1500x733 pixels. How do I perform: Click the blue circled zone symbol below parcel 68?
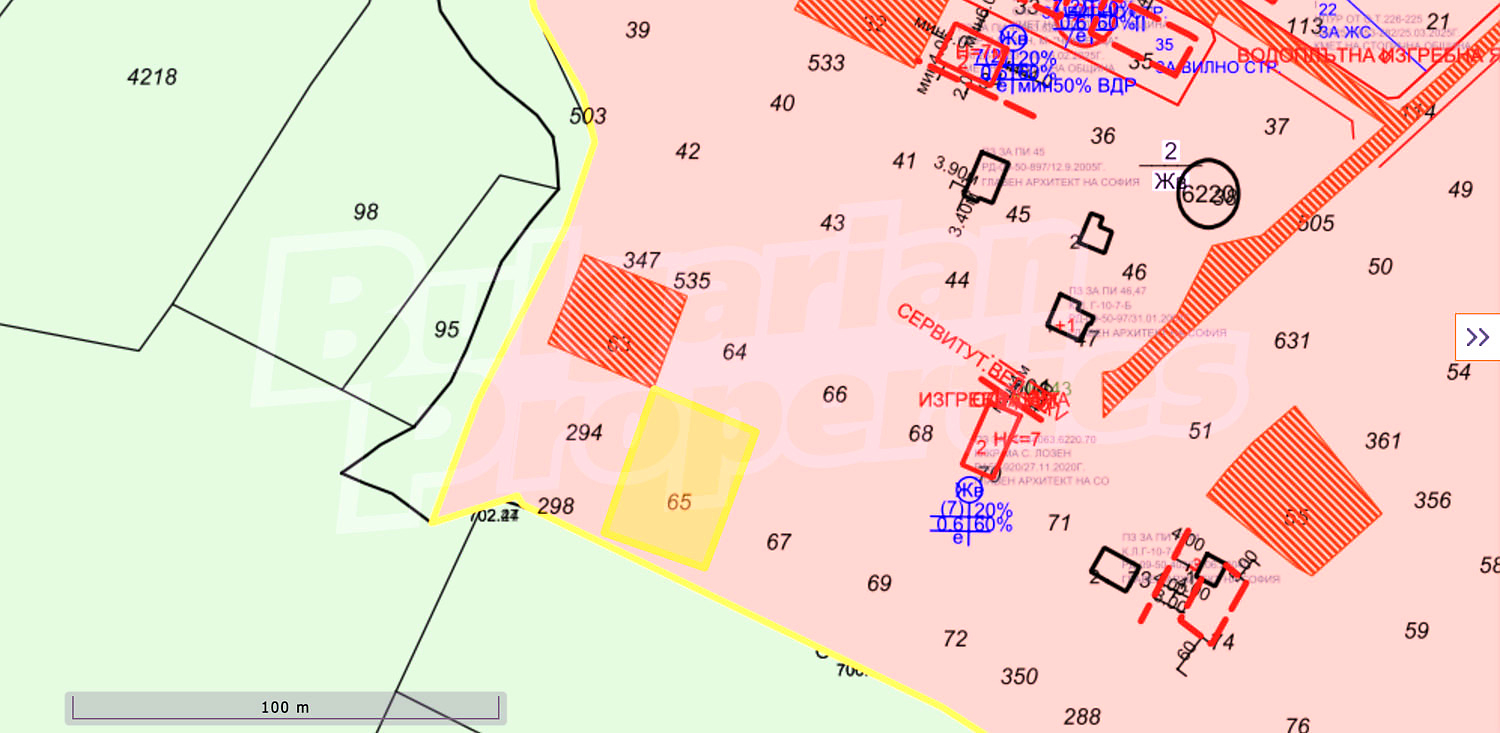[968, 489]
